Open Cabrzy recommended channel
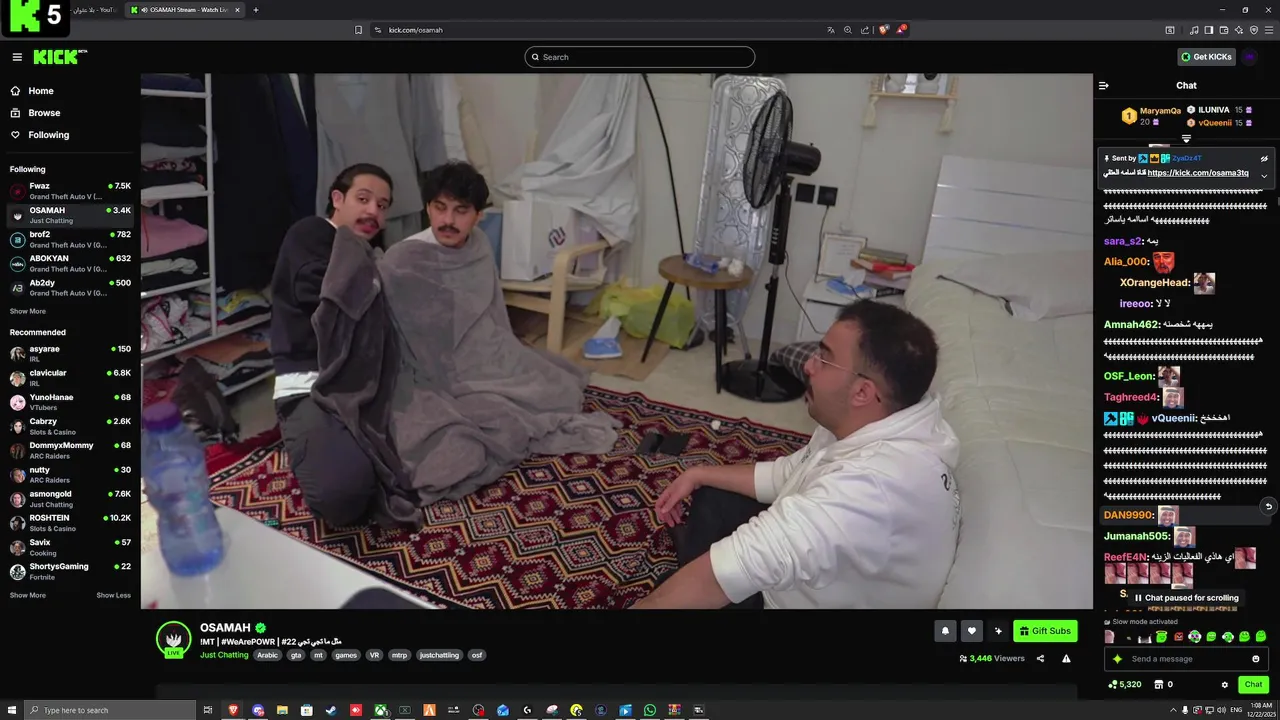The height and width of the screenshot is (720, 1280). click(70, 426)
